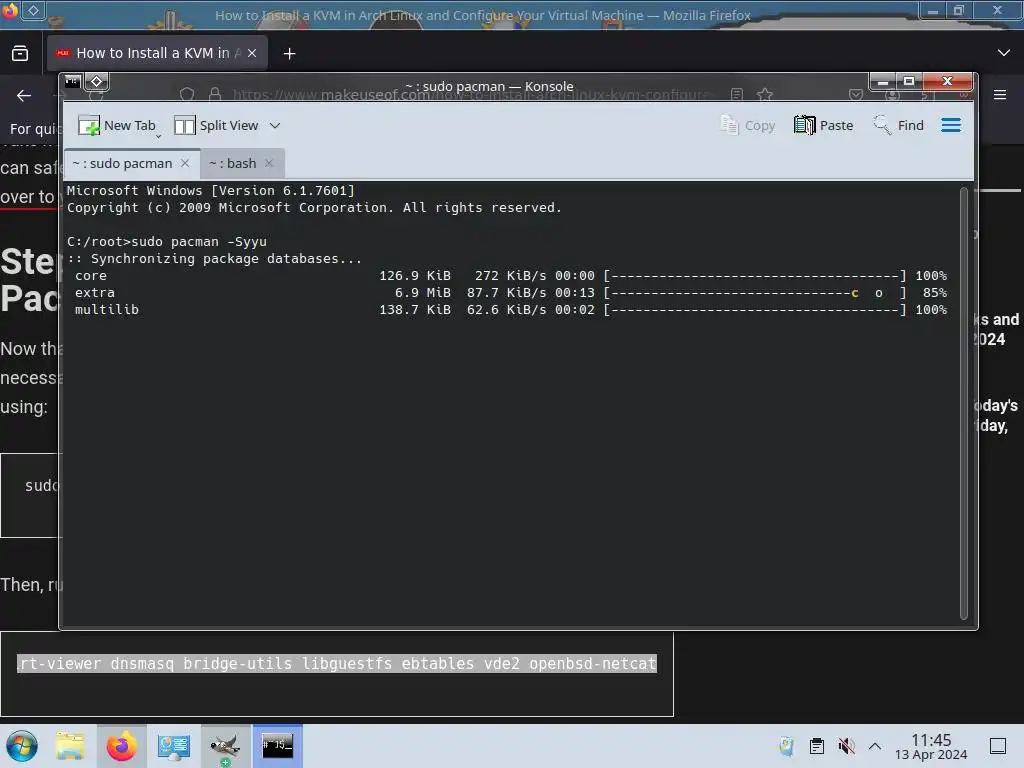Click the Split View button

pyautogui.click(x=216, y=125)
